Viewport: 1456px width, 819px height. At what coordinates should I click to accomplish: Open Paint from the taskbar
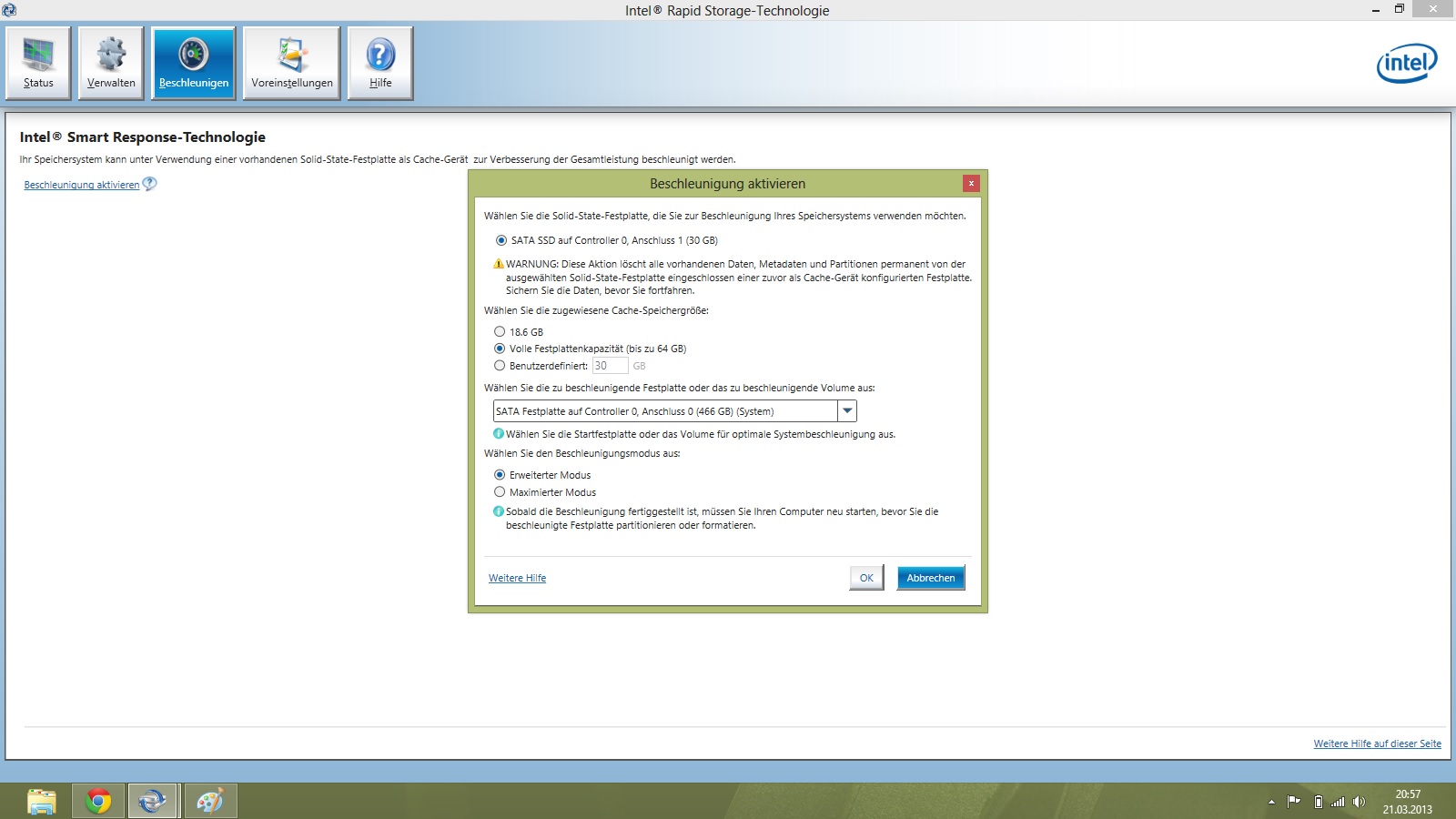(x=210, y=802)
